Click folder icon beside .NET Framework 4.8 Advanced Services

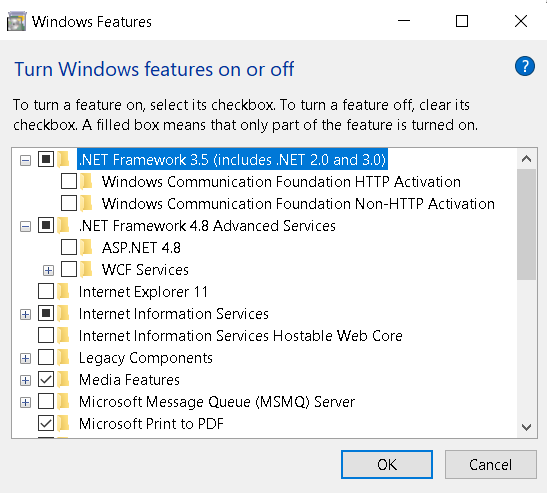(x=64, y=226)
